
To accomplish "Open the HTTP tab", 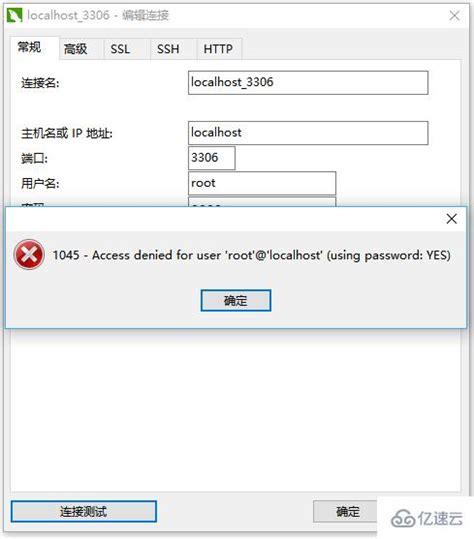I will (218, 49).
